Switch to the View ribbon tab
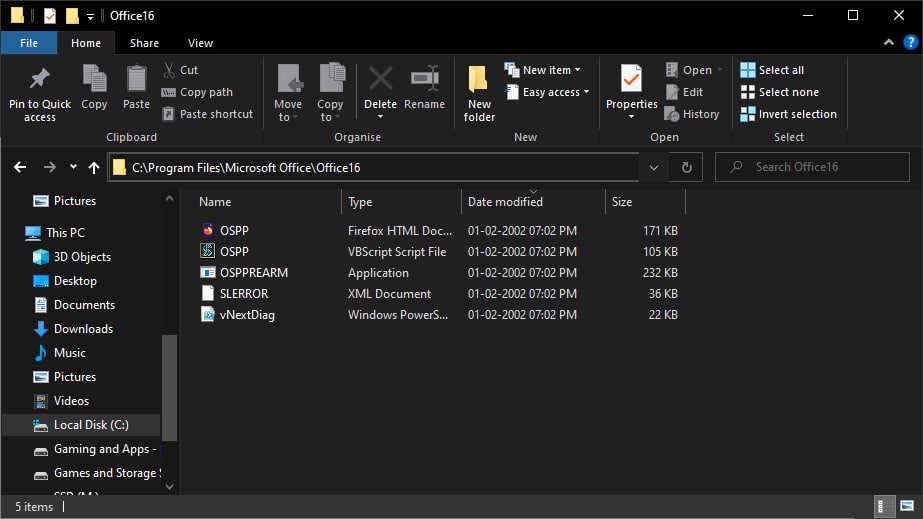Screen dimensions: 923x519 pos(200,43)
